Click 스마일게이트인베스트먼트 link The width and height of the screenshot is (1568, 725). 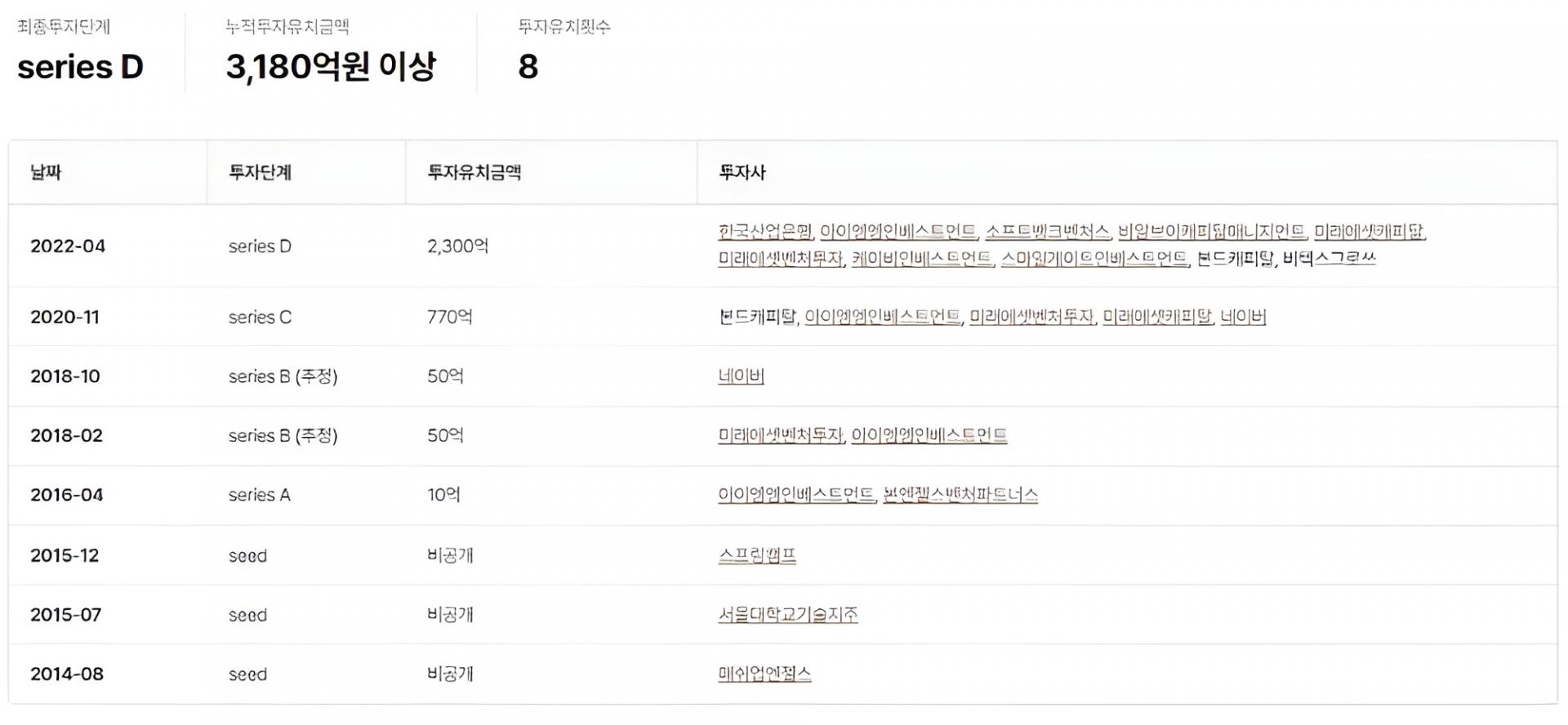1094,259
